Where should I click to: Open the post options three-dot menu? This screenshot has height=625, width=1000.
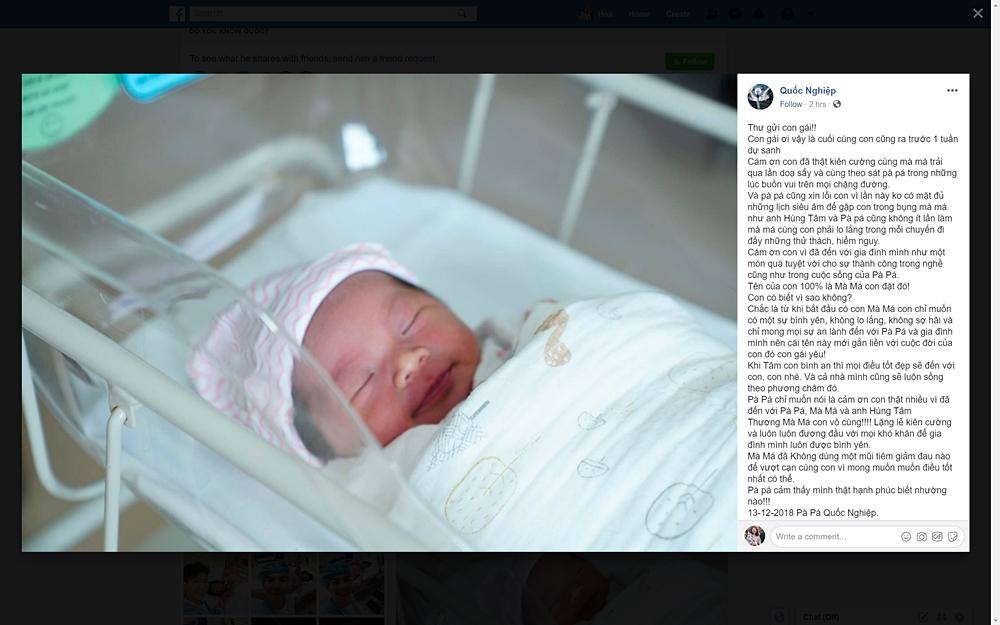tap(952, 91)
